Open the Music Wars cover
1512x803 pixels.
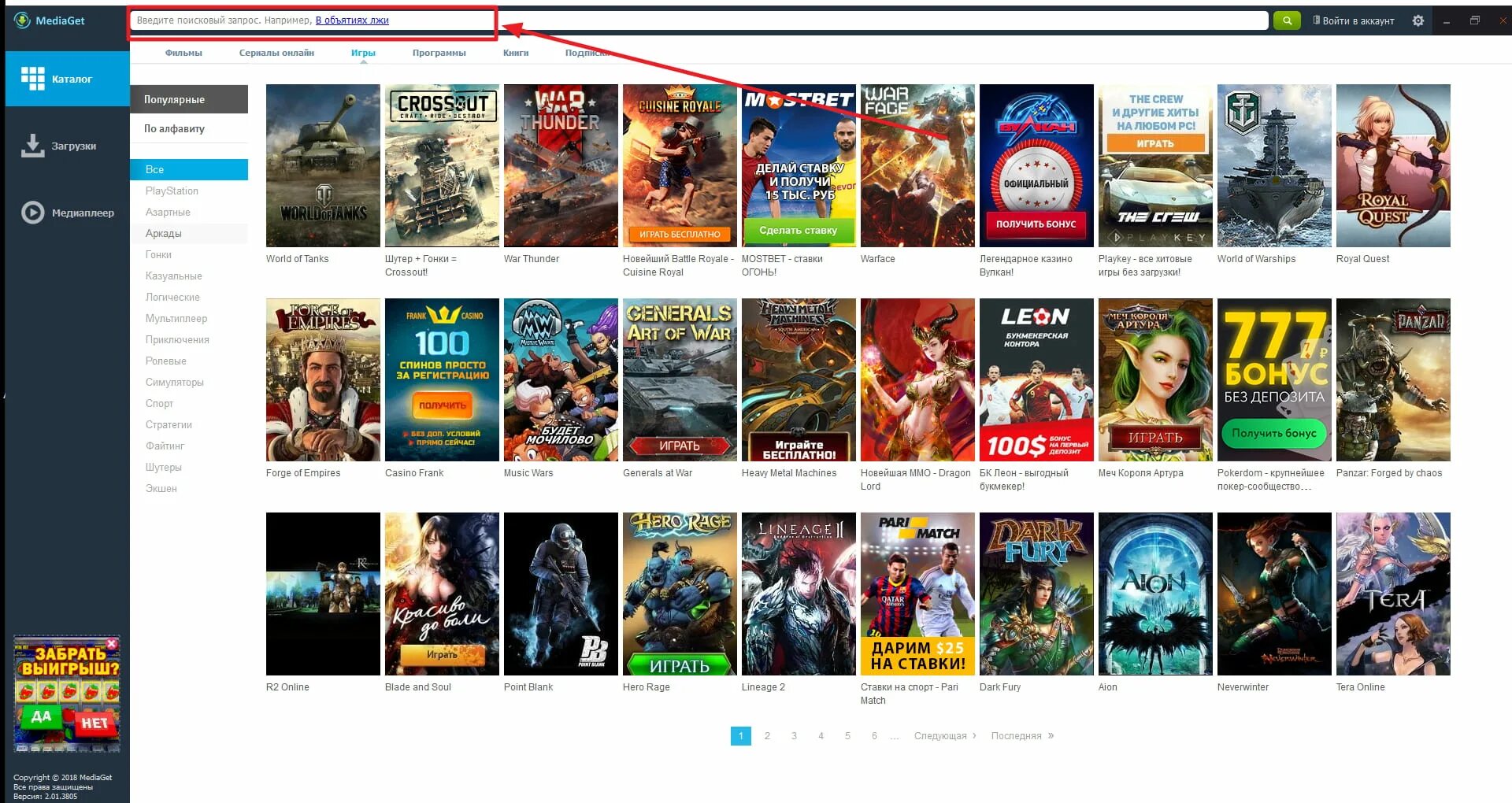tap(561, 379)
